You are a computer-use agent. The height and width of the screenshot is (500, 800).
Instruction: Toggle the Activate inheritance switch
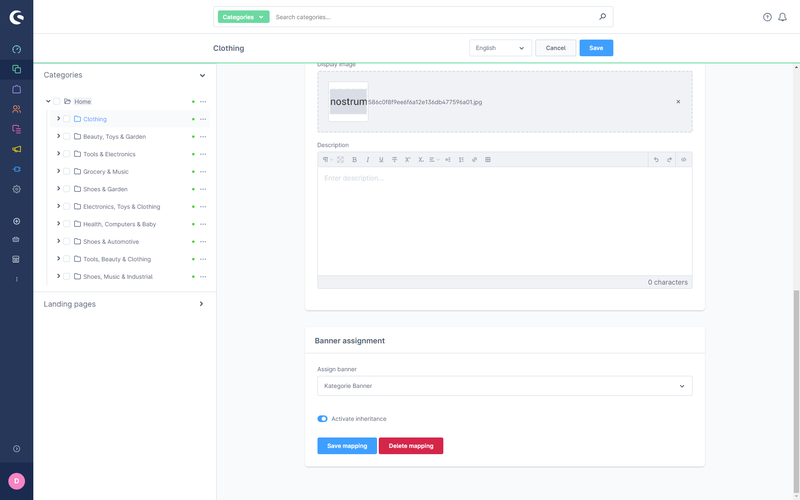click(x=323, y=419)
